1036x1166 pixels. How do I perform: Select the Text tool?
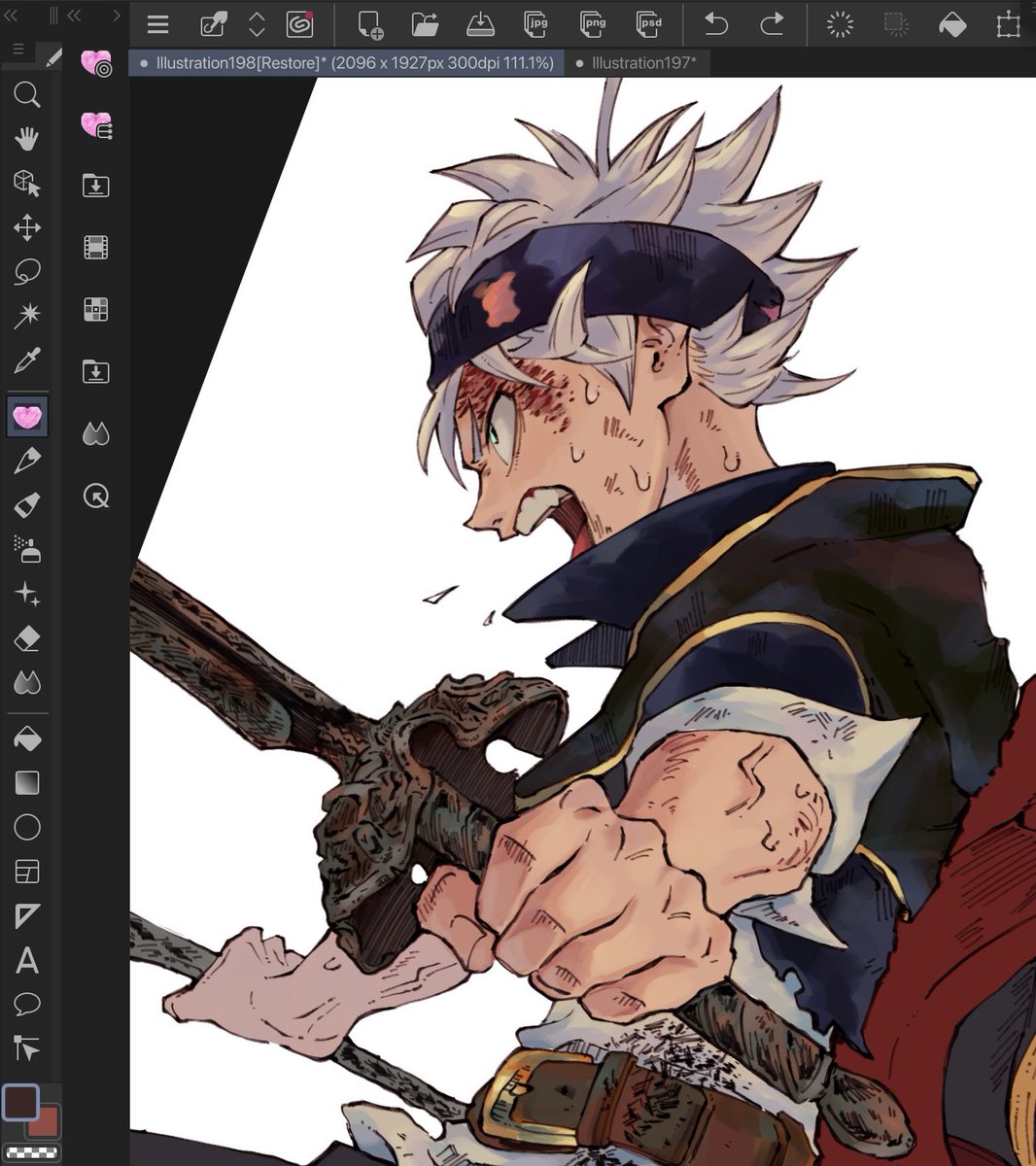click(x=27, y=961)
